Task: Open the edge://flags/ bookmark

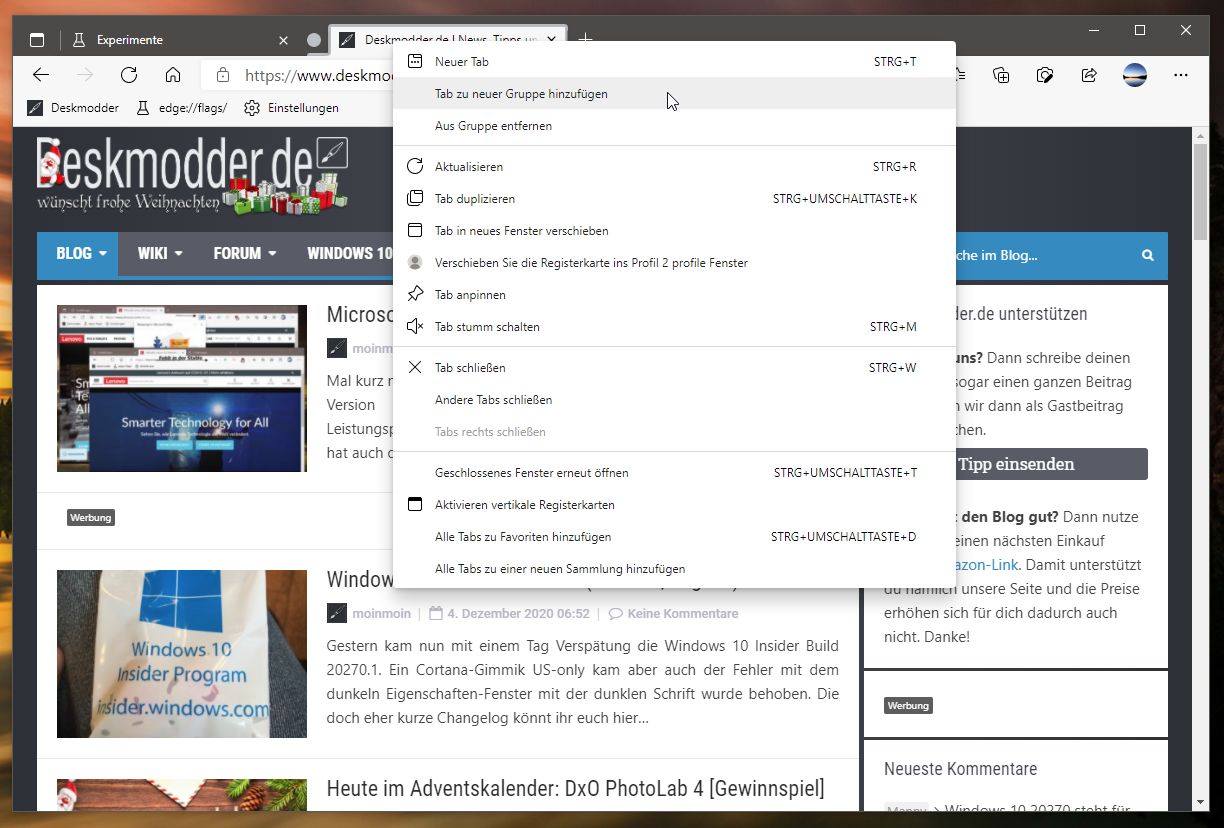Action: point(181,108)
